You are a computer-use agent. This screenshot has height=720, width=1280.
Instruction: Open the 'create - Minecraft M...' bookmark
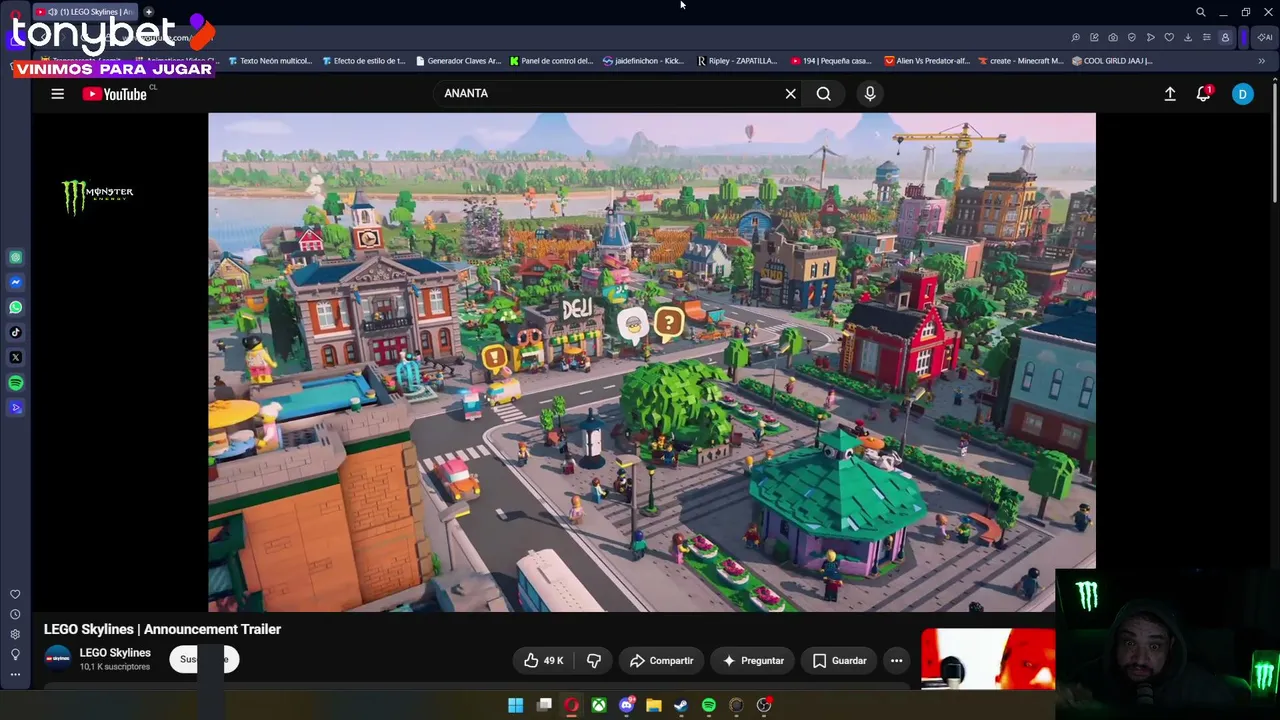1021,61
